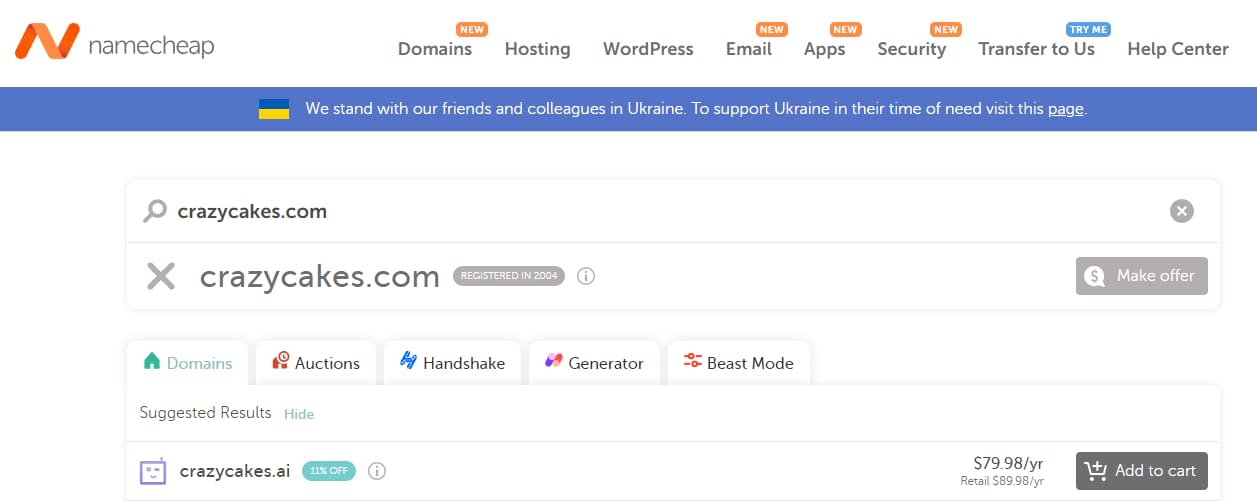Open Transfer to Us menu
Image resolution: width=1257 pixels, height=501 pixels.
1036,49
